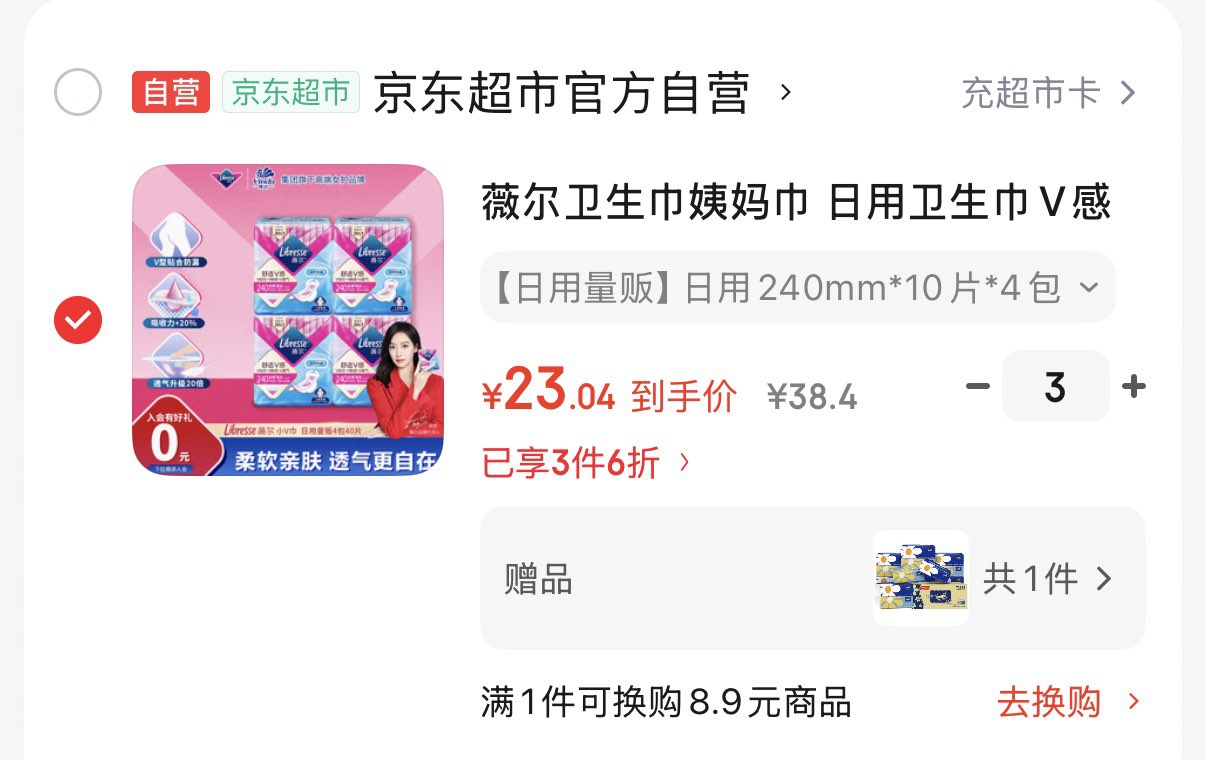This screenshot has height=760, width=1206.
Task: Expand the 共1件 gift list arrow
Action: (1104, 579)
